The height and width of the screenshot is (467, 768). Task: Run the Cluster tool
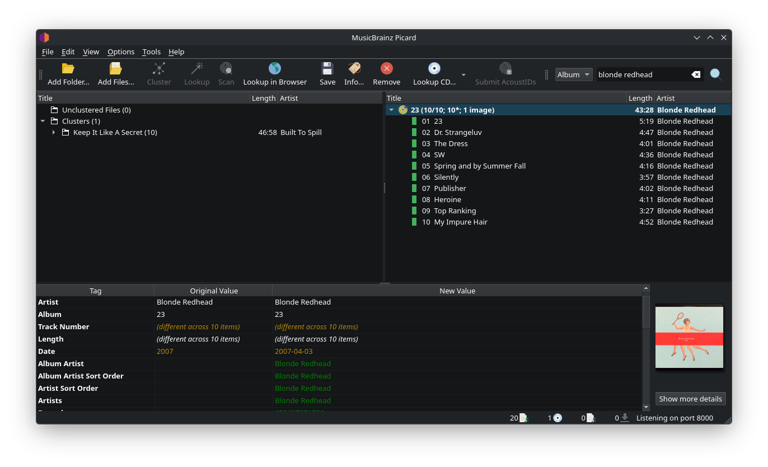pyautogui.click(x=159, y=74)
